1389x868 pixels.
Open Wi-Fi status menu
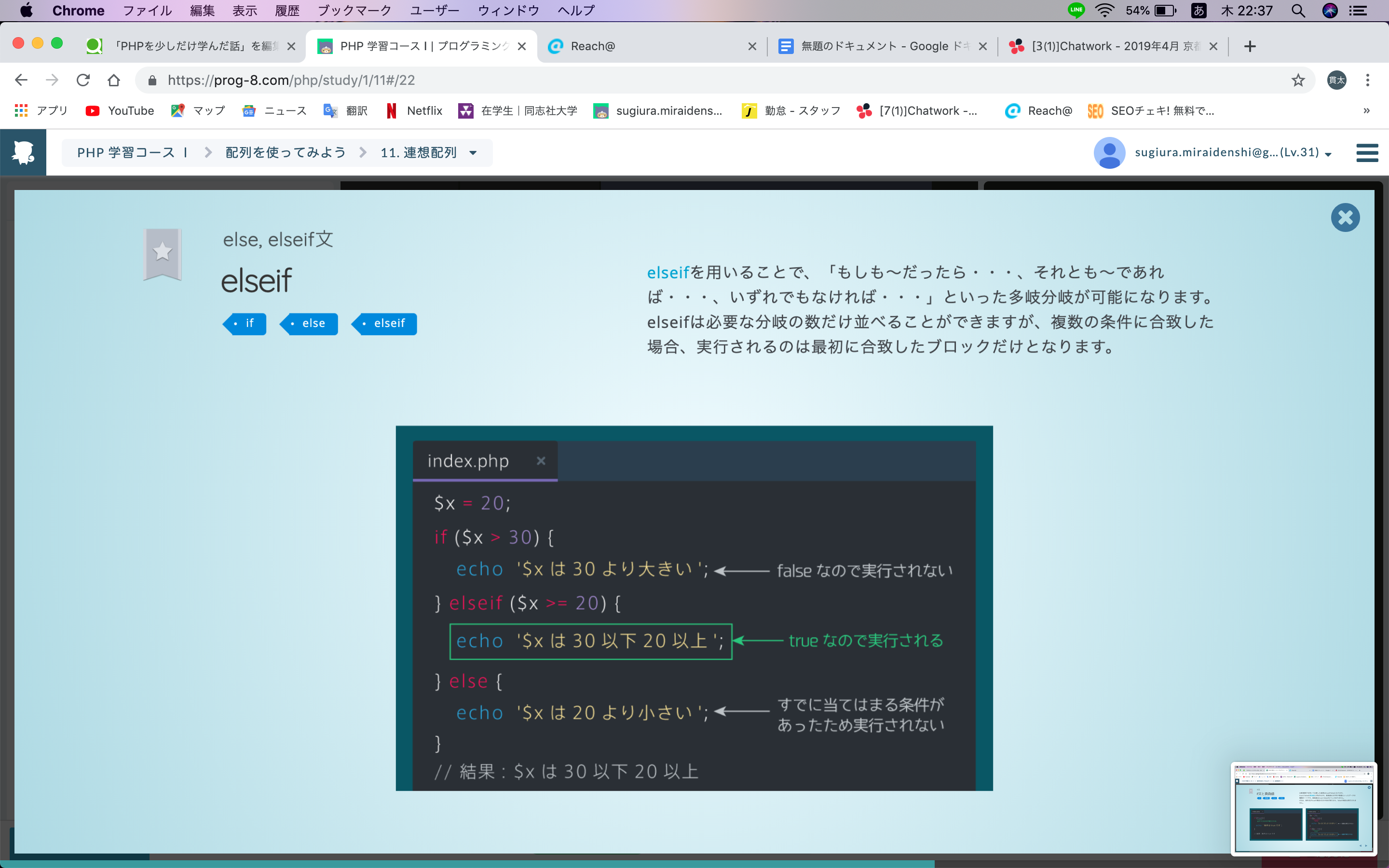point(1104,10)
